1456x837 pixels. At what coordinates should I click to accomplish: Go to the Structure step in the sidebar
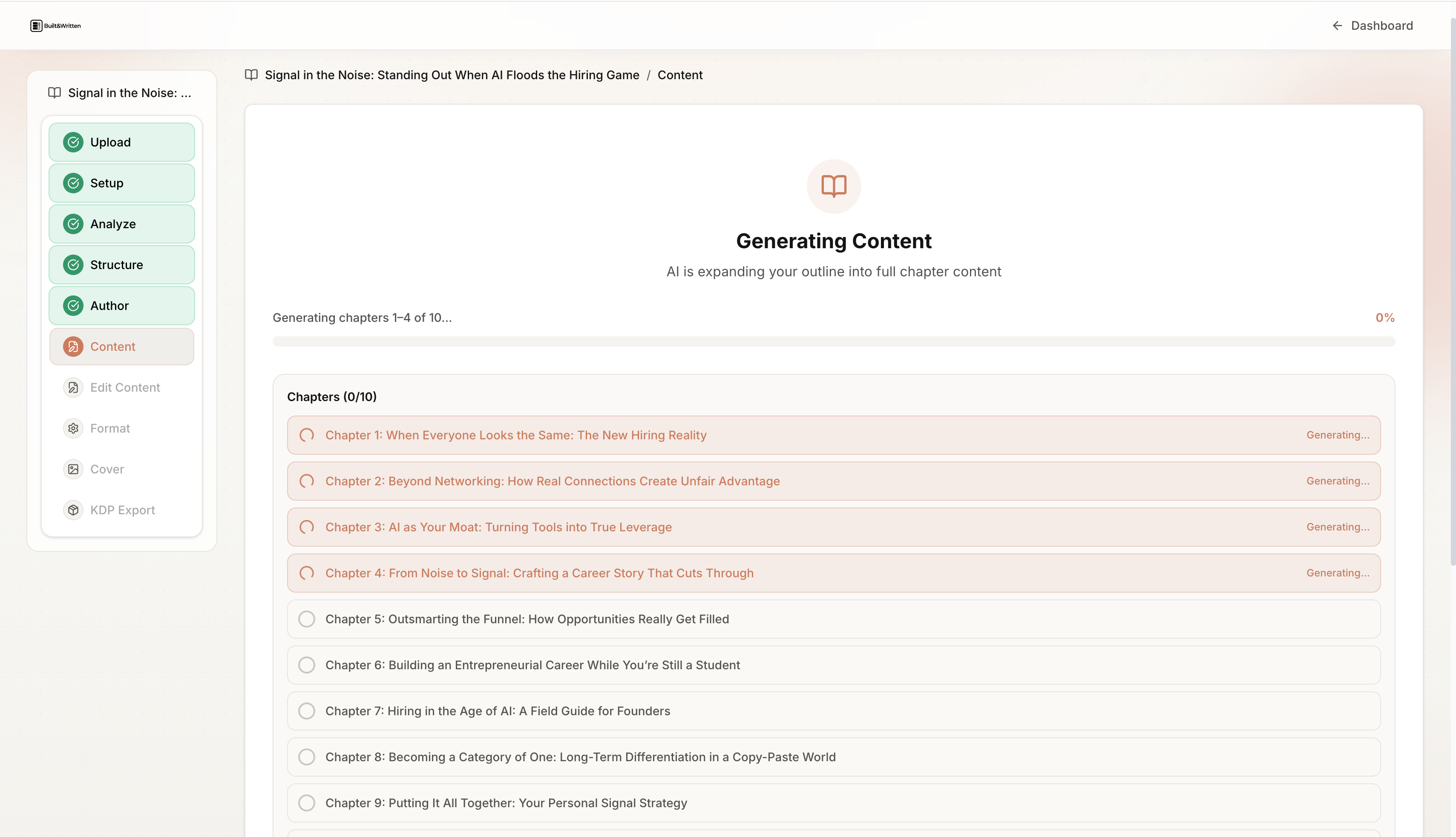coord(121,265)
